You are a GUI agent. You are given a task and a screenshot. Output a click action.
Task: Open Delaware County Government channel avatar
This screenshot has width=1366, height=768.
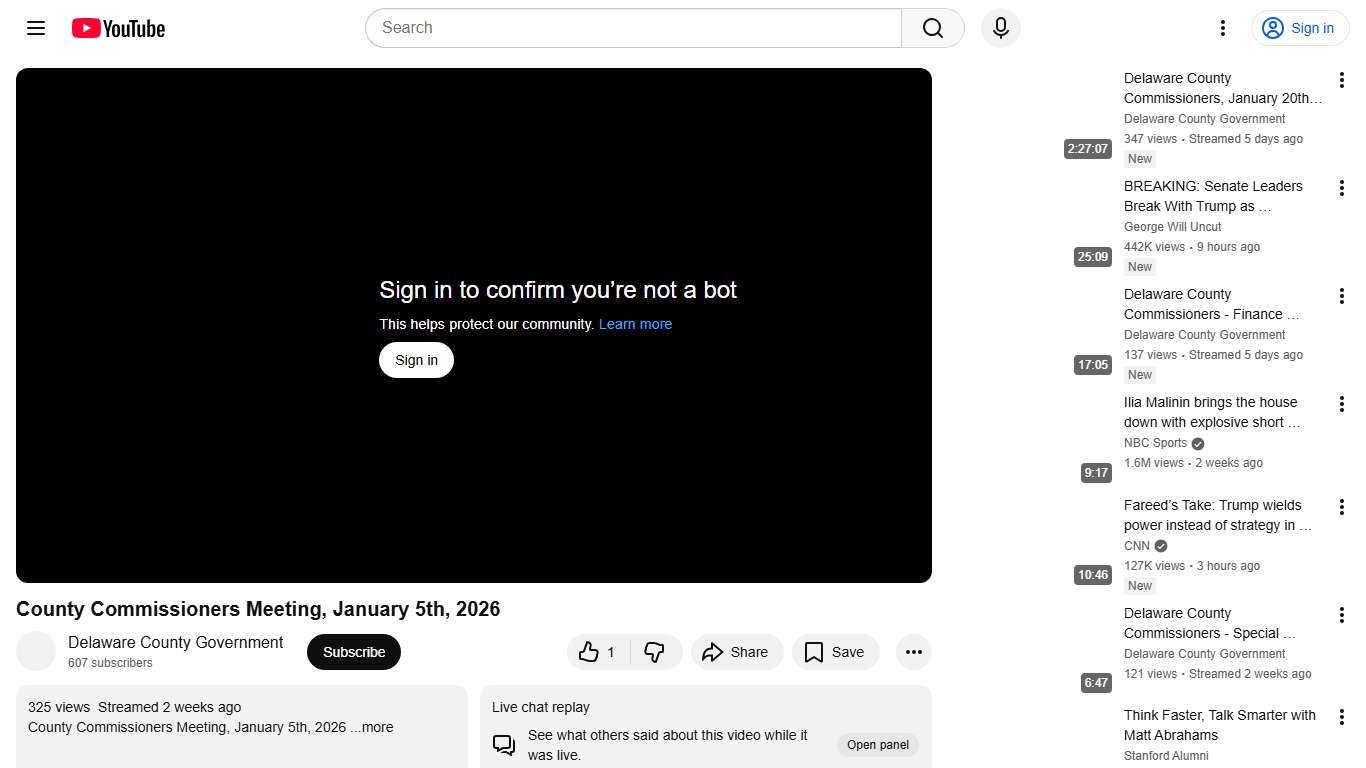click(36, 652)
